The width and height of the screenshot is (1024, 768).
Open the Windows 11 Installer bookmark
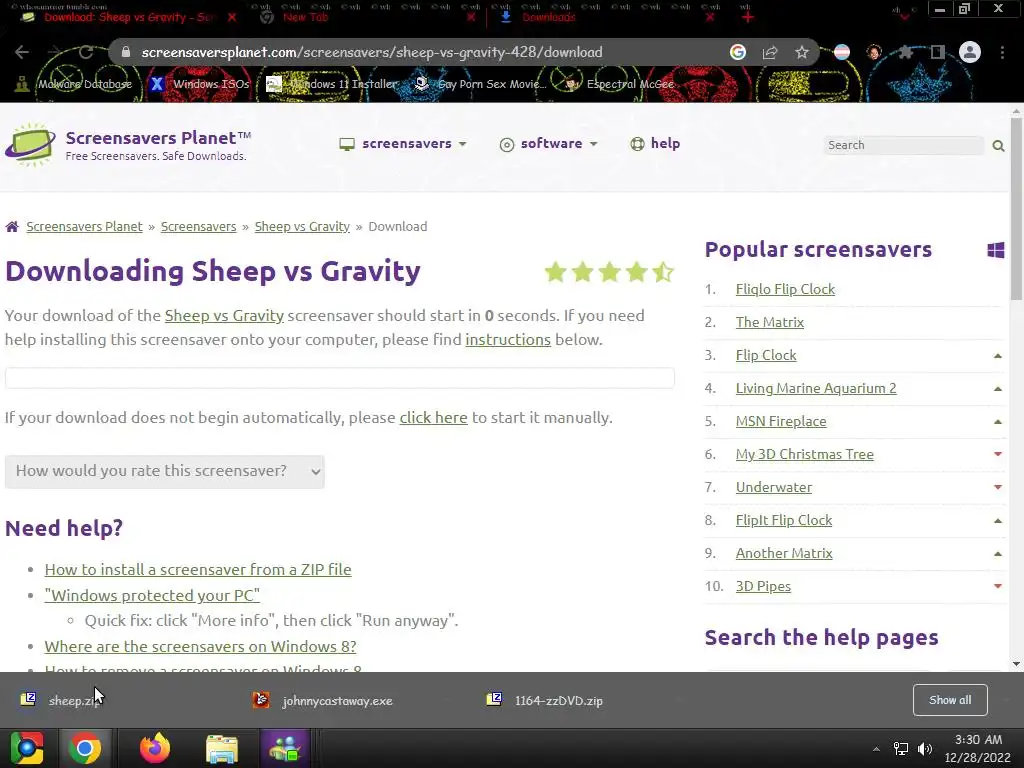(x=331, y=84)
